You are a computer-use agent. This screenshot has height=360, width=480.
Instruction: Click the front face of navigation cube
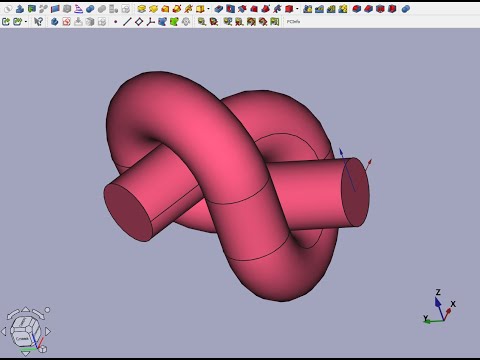(23, 339)
